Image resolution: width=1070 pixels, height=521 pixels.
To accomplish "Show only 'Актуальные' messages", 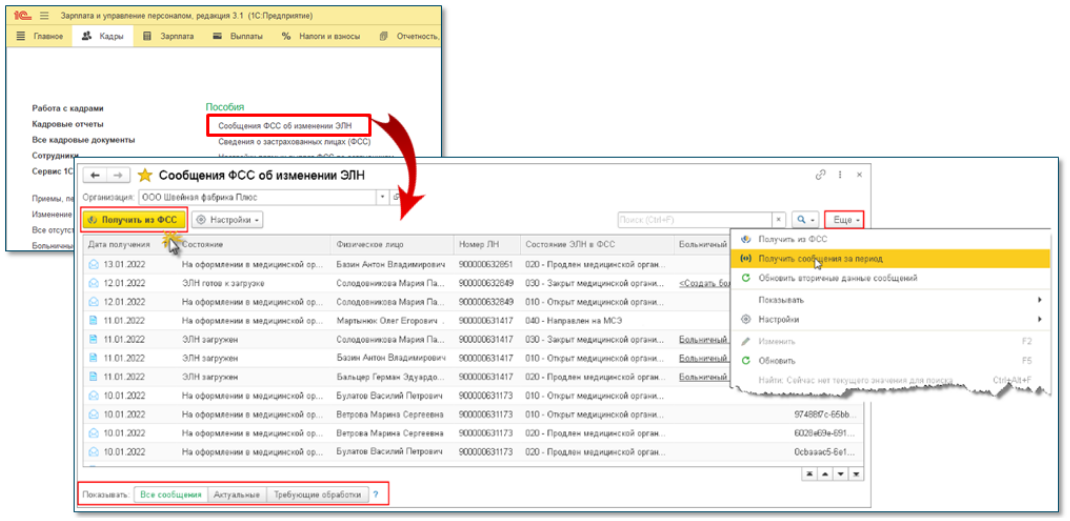I will click(x=237, y=495).
